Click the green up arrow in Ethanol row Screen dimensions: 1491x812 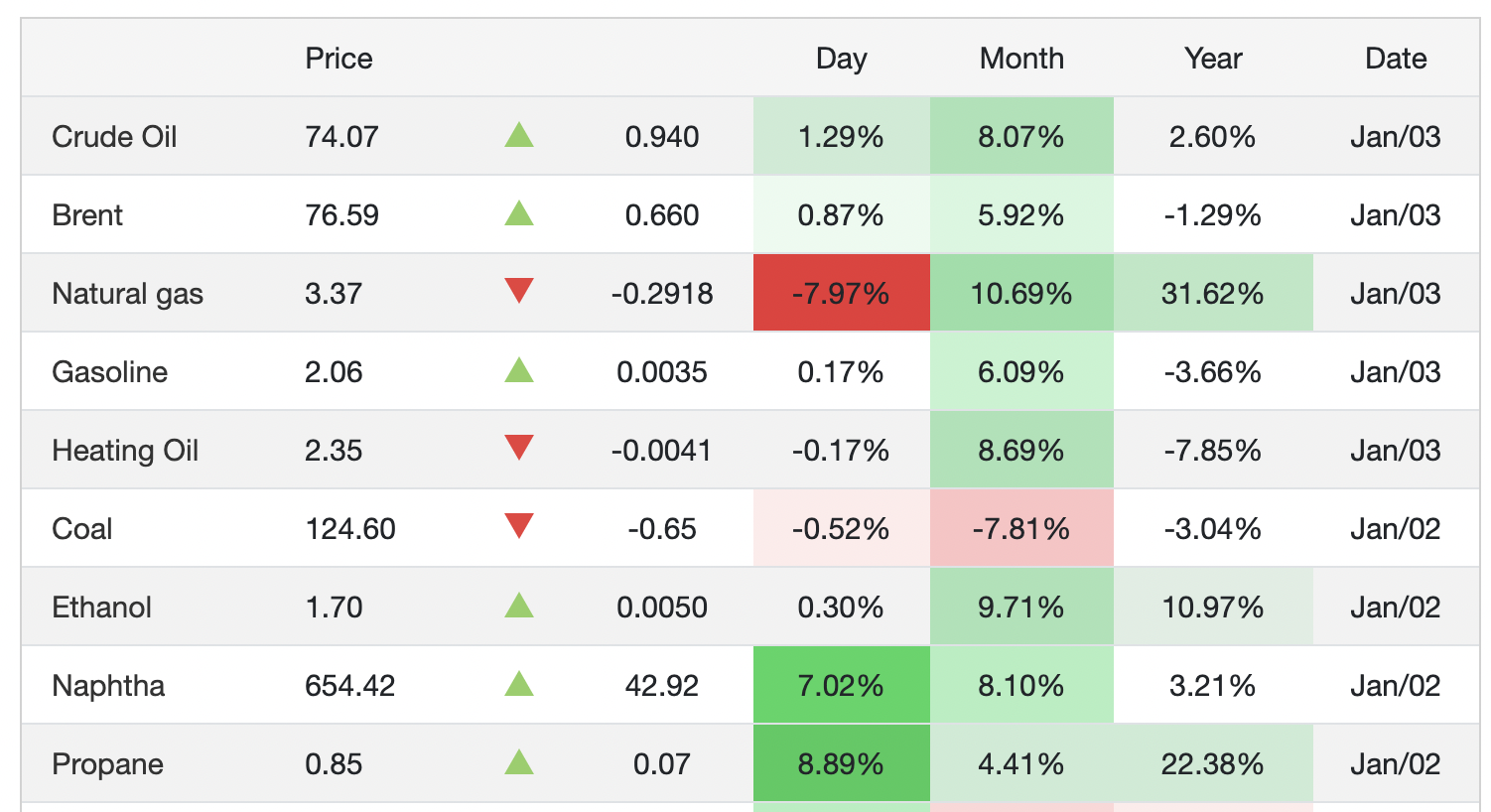click(519, 606)
